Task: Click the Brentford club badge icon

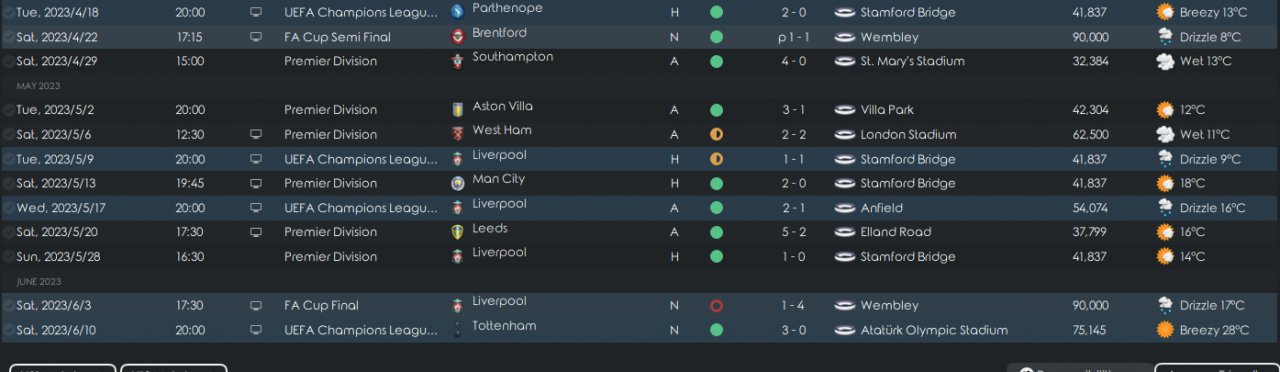Action: click(x=457, y=37)
